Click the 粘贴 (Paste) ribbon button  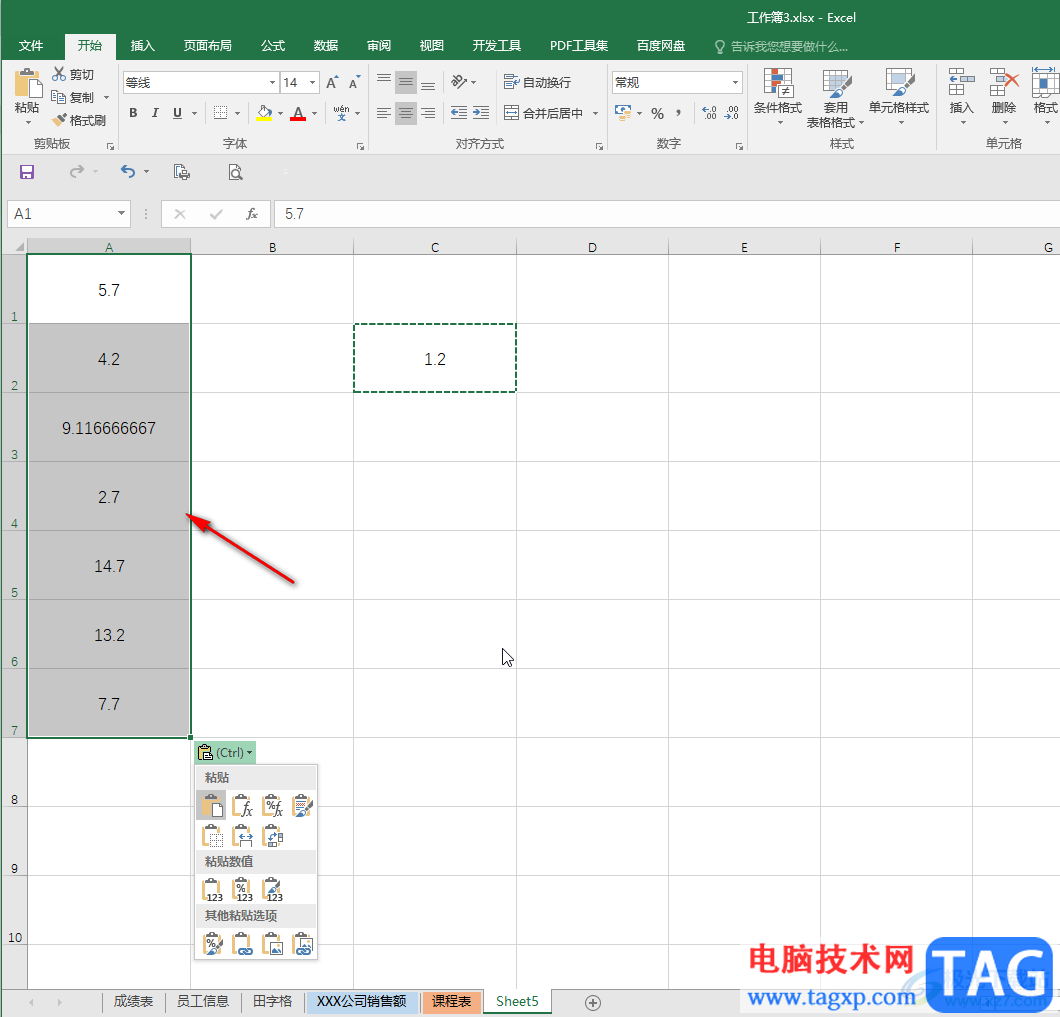[27, 96]
